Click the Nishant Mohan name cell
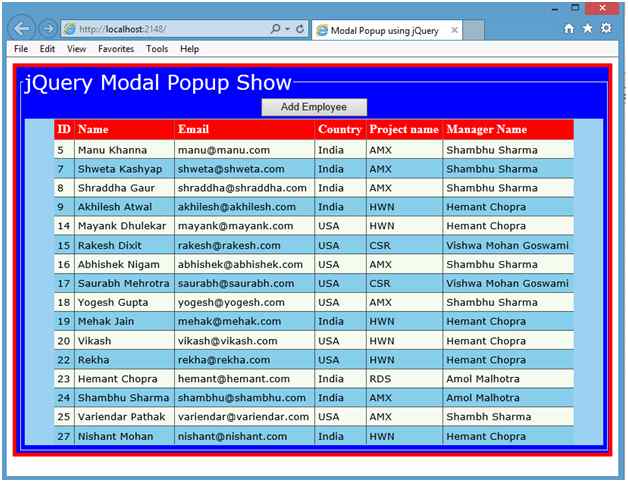The height and width of the screenshot is (482, 628). 124,436
